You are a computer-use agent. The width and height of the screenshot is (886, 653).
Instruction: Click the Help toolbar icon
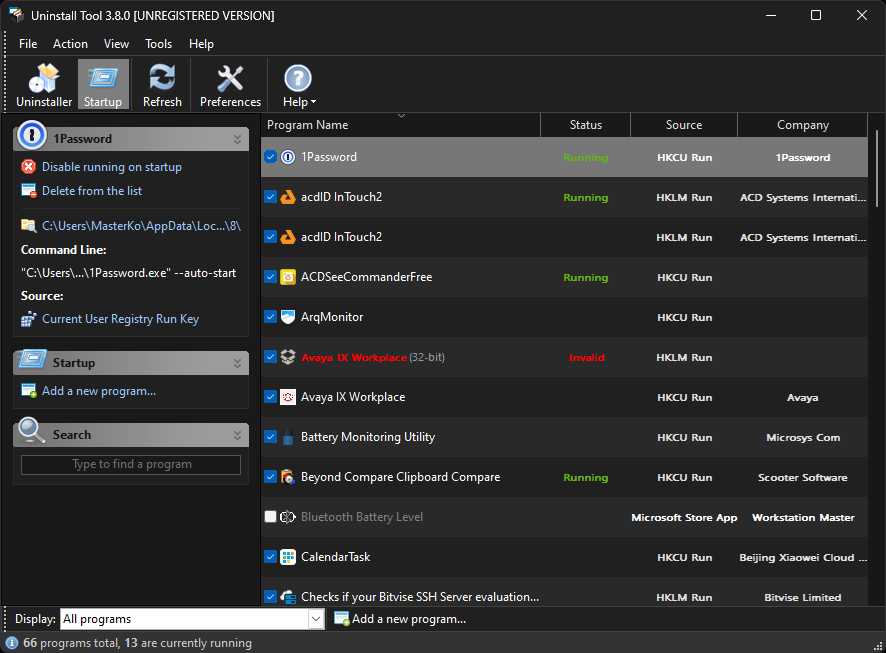297,79
